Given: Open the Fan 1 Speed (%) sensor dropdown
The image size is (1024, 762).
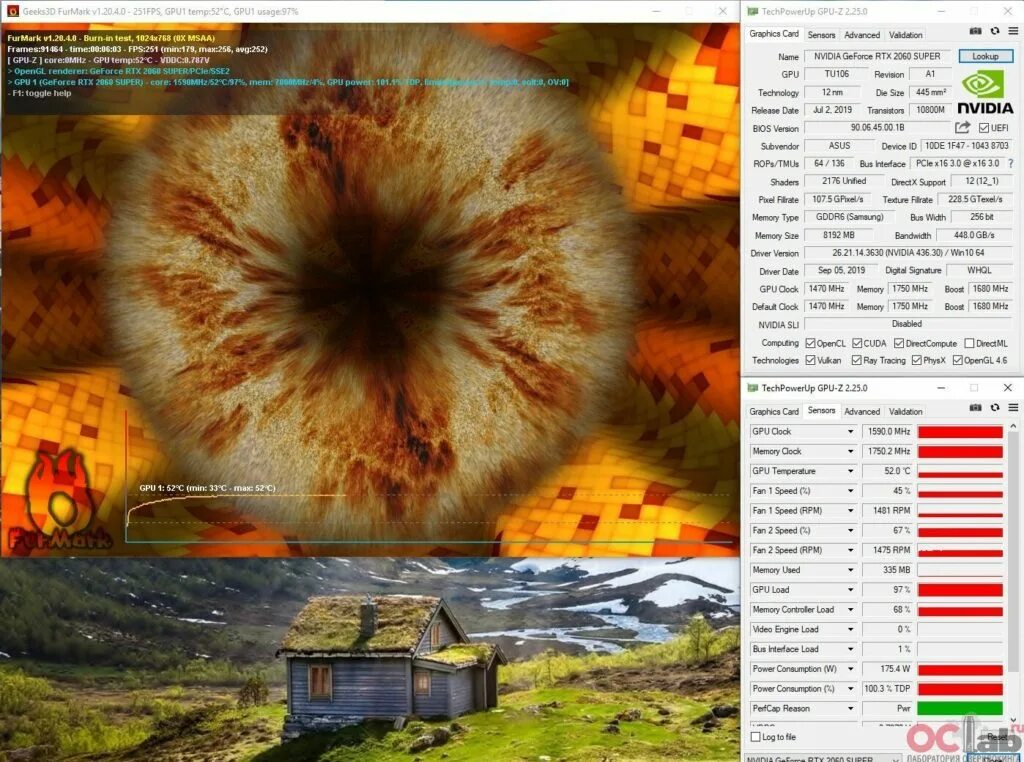Looking at the screenshot, I should 850,491.
